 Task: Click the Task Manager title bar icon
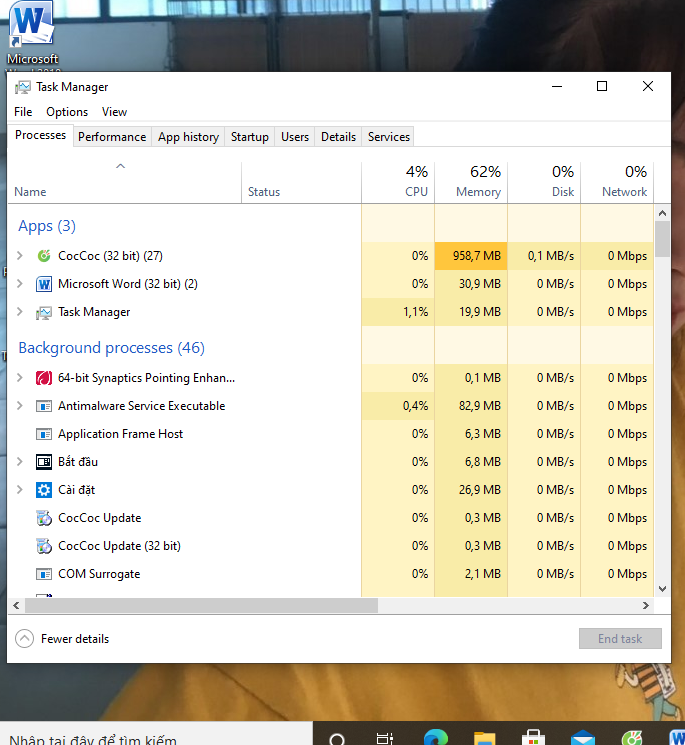pos(23,87)
